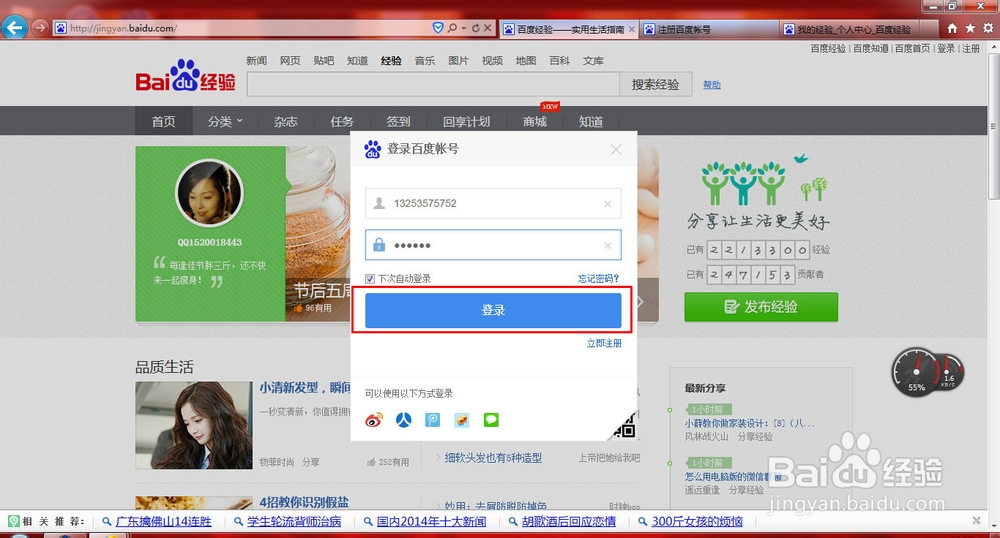Click the 忘记密码? link

(x=598, y=279)
